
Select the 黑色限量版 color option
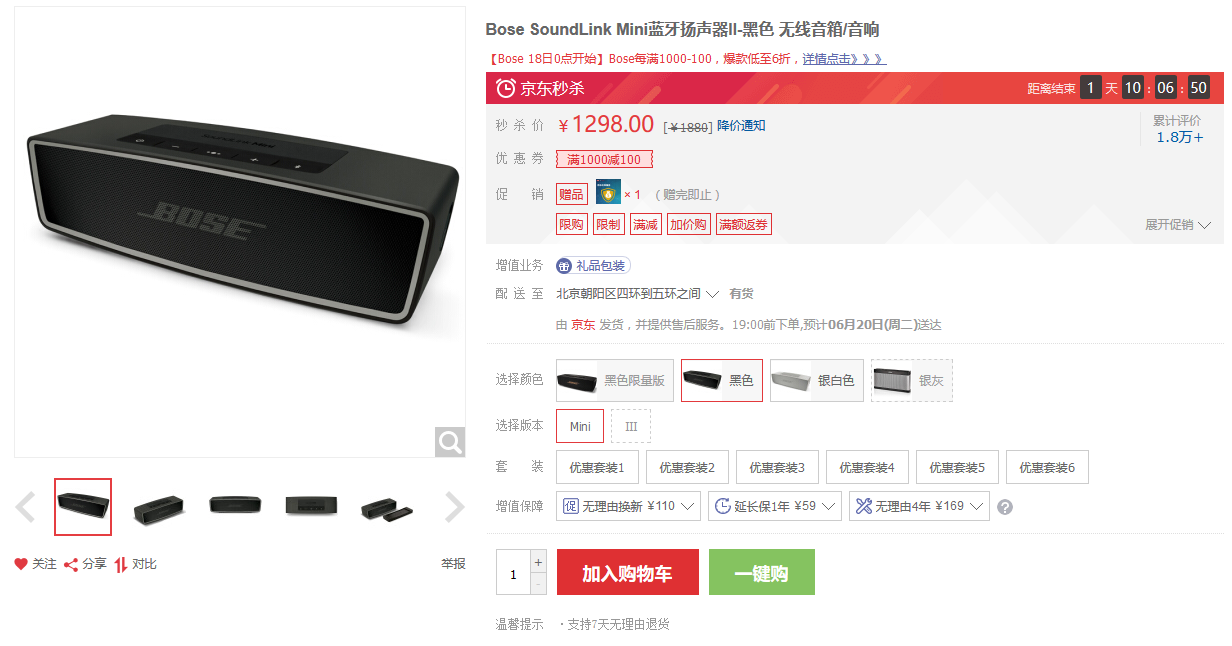coord(615,381)
